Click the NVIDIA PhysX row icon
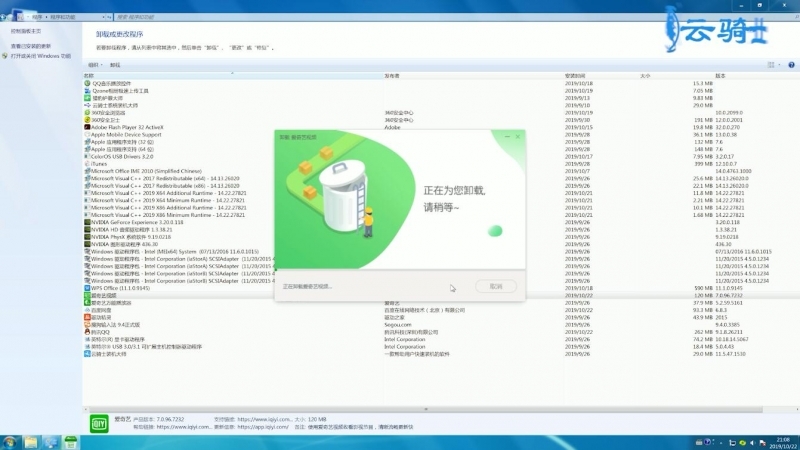 point(87,237)
